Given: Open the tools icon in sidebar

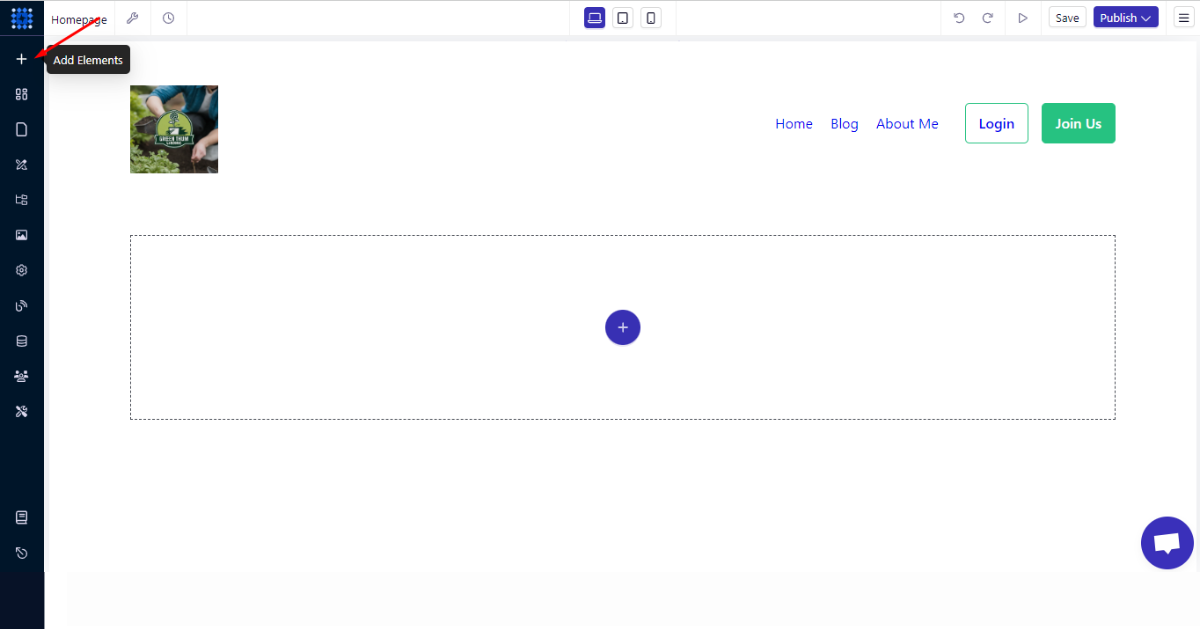Looking at the screenshot, I should pos(21,411).
